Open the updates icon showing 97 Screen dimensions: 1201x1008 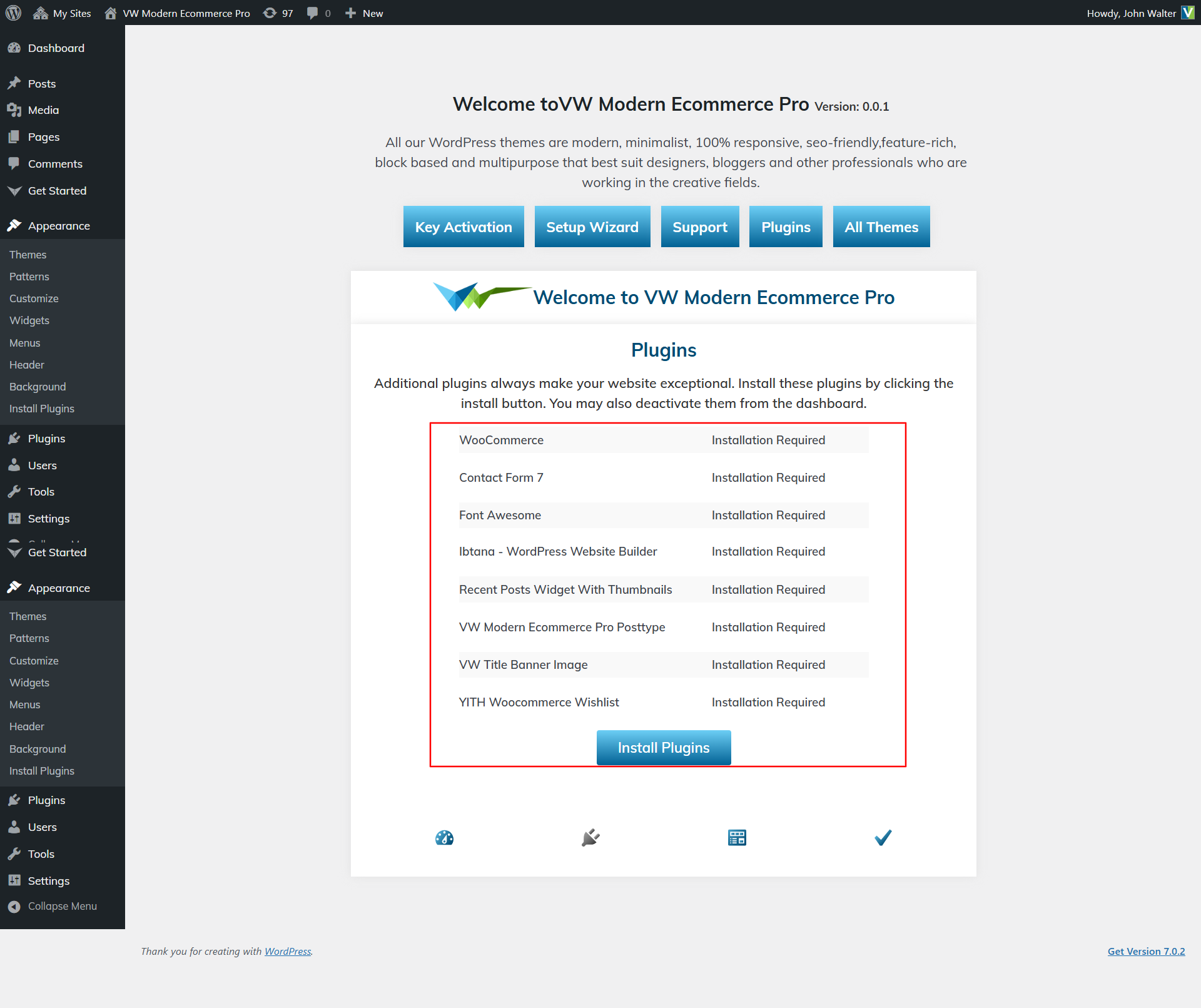pos(270,13)
